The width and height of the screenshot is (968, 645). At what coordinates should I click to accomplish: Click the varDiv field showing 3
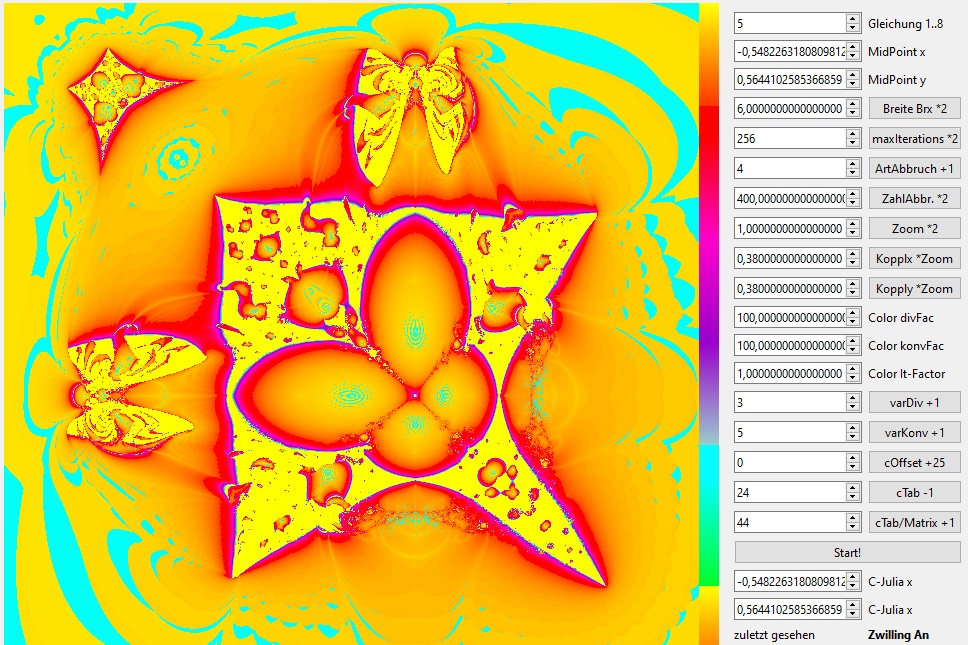pos(790,402)
